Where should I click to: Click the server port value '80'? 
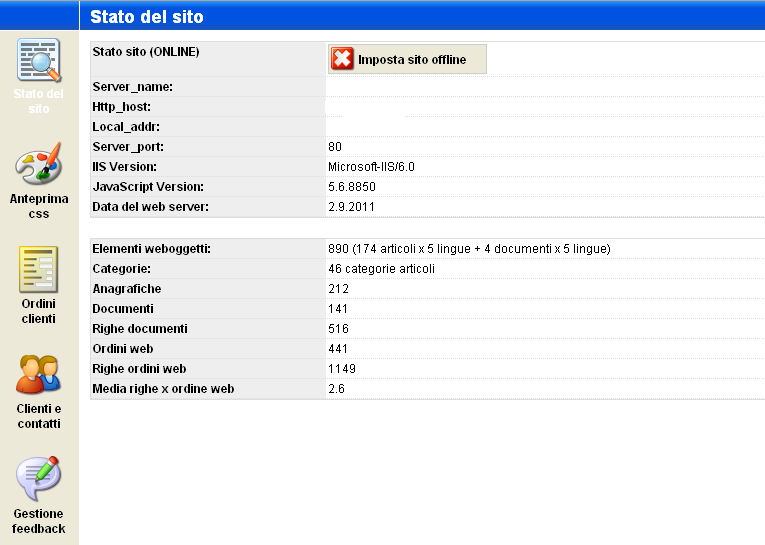335,147
